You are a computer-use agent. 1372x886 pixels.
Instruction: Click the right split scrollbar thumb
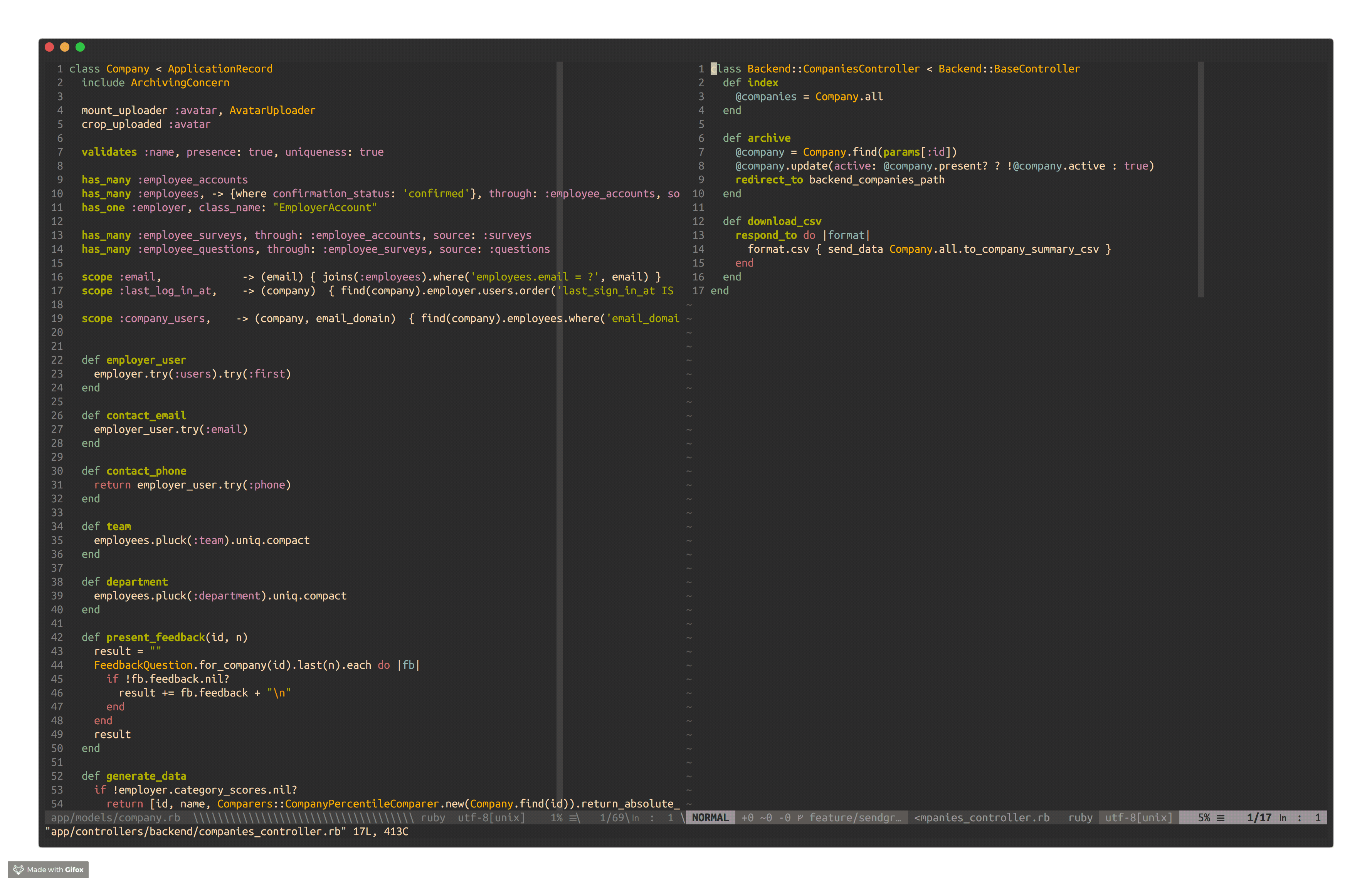pos(1200,178)
